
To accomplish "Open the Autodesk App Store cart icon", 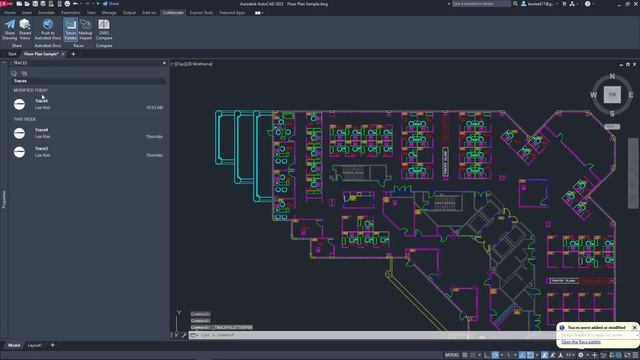I will 564,4.
